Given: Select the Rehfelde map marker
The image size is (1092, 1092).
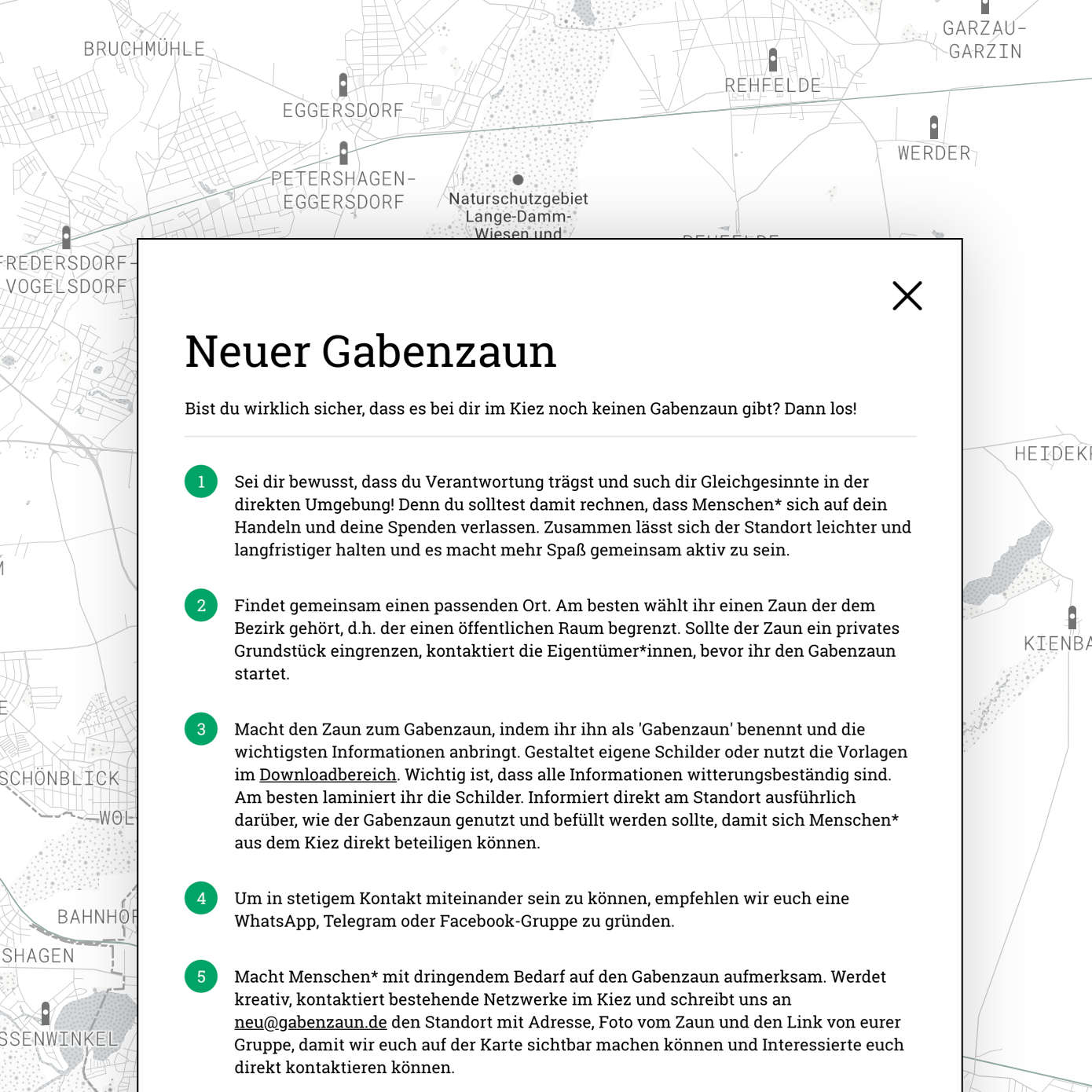Looking at the screenshot, I should click(773, 60).
